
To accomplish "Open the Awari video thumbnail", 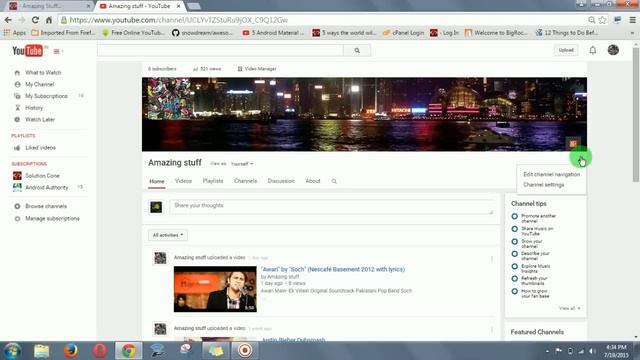I will (215, 289).
